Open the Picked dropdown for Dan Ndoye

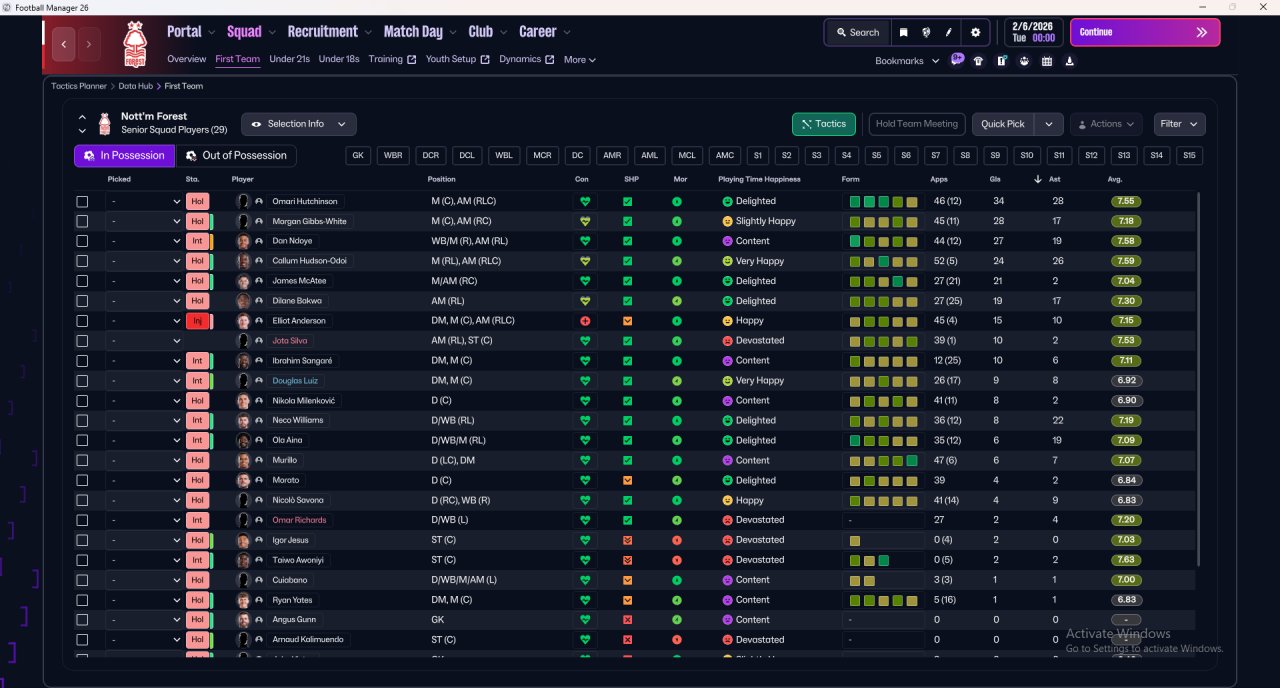(144, 241)
